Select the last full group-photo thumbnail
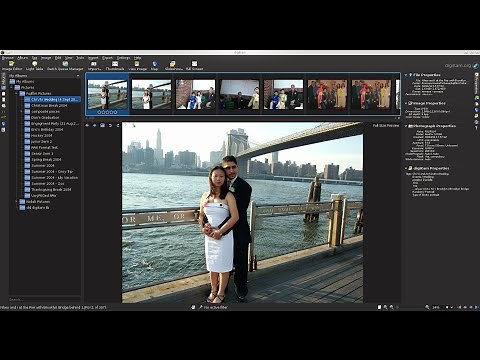Viewport: 480px width, 360px height. click(x=371, y=94)
